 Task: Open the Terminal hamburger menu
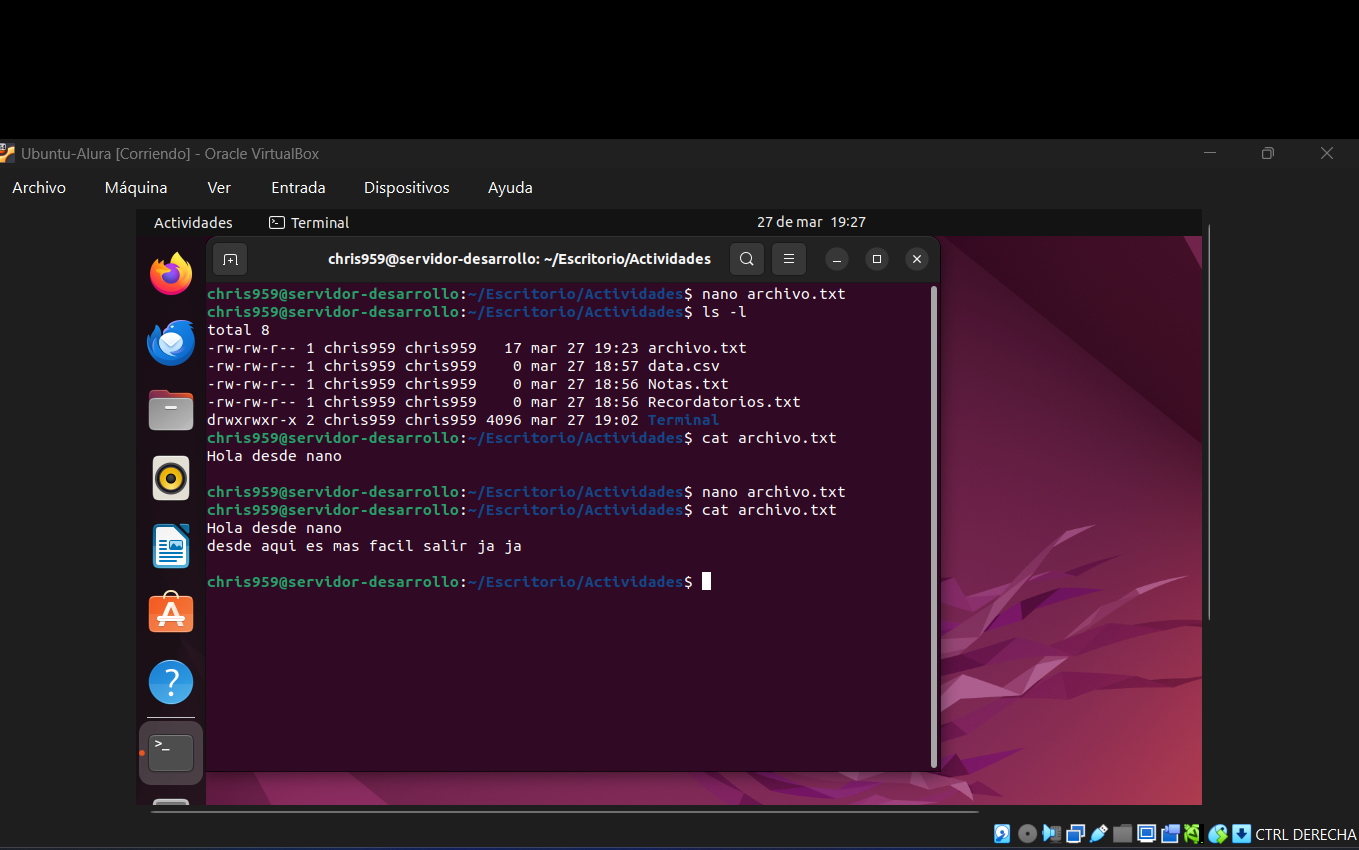(788, 258)
